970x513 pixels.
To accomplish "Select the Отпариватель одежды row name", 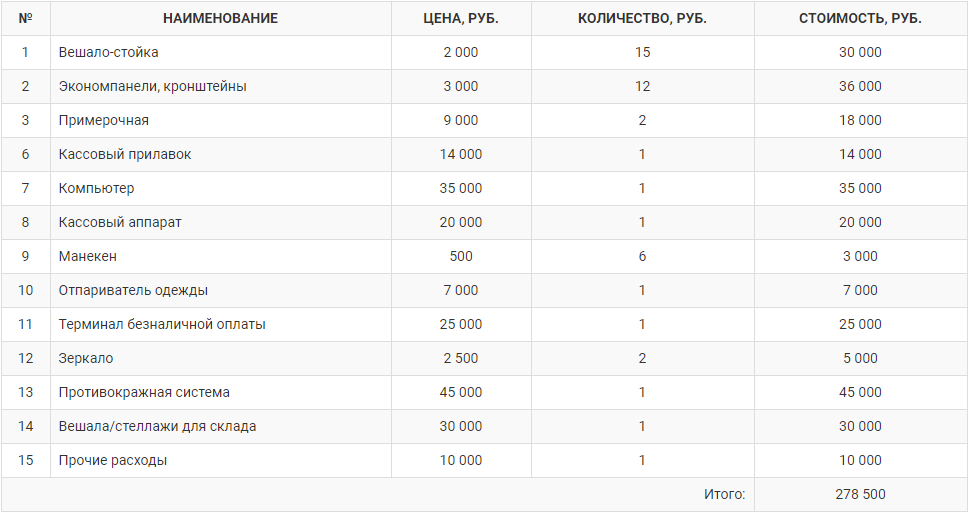I will 133,290.
